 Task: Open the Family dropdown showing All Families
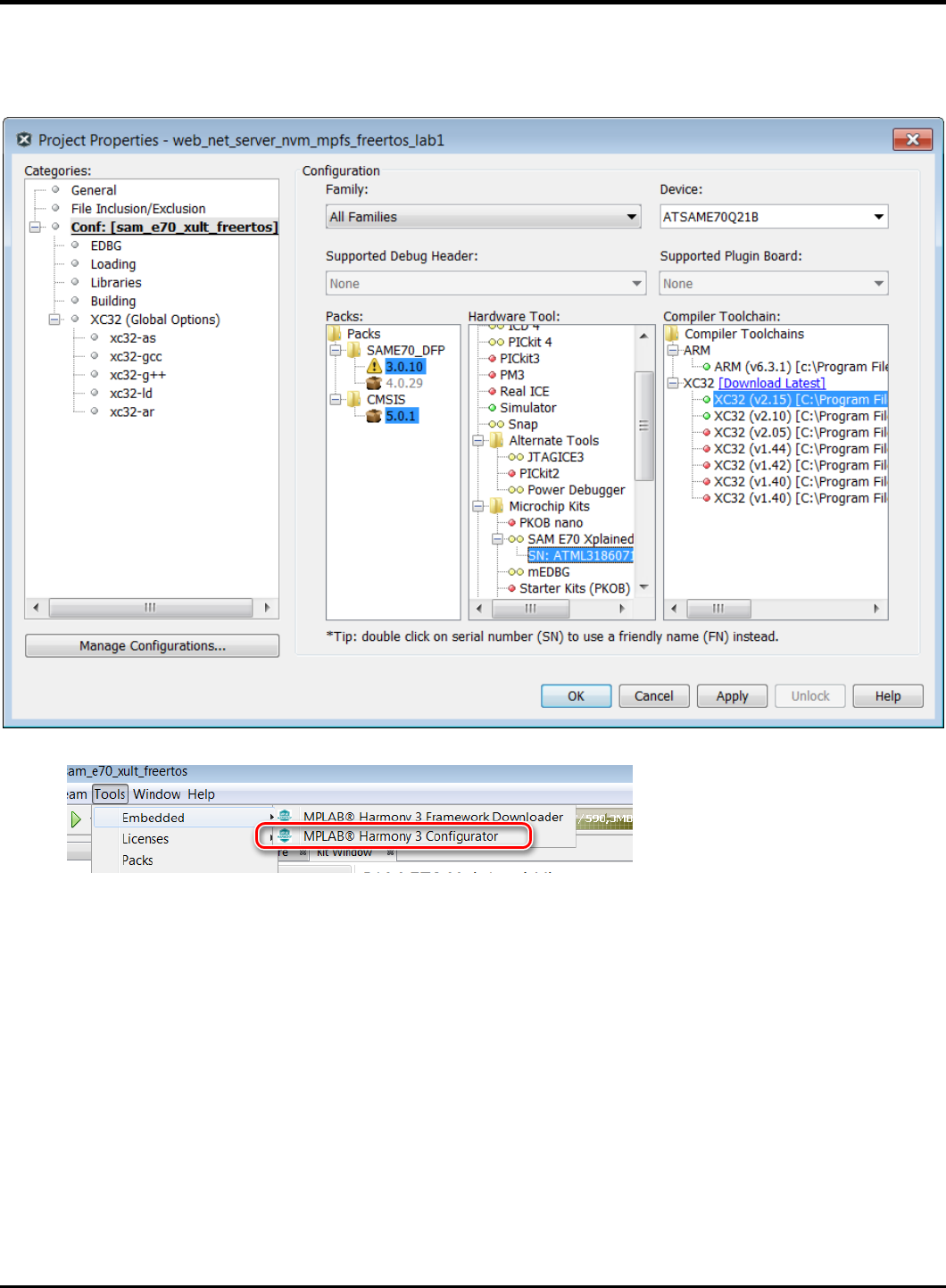coord(484,217)
